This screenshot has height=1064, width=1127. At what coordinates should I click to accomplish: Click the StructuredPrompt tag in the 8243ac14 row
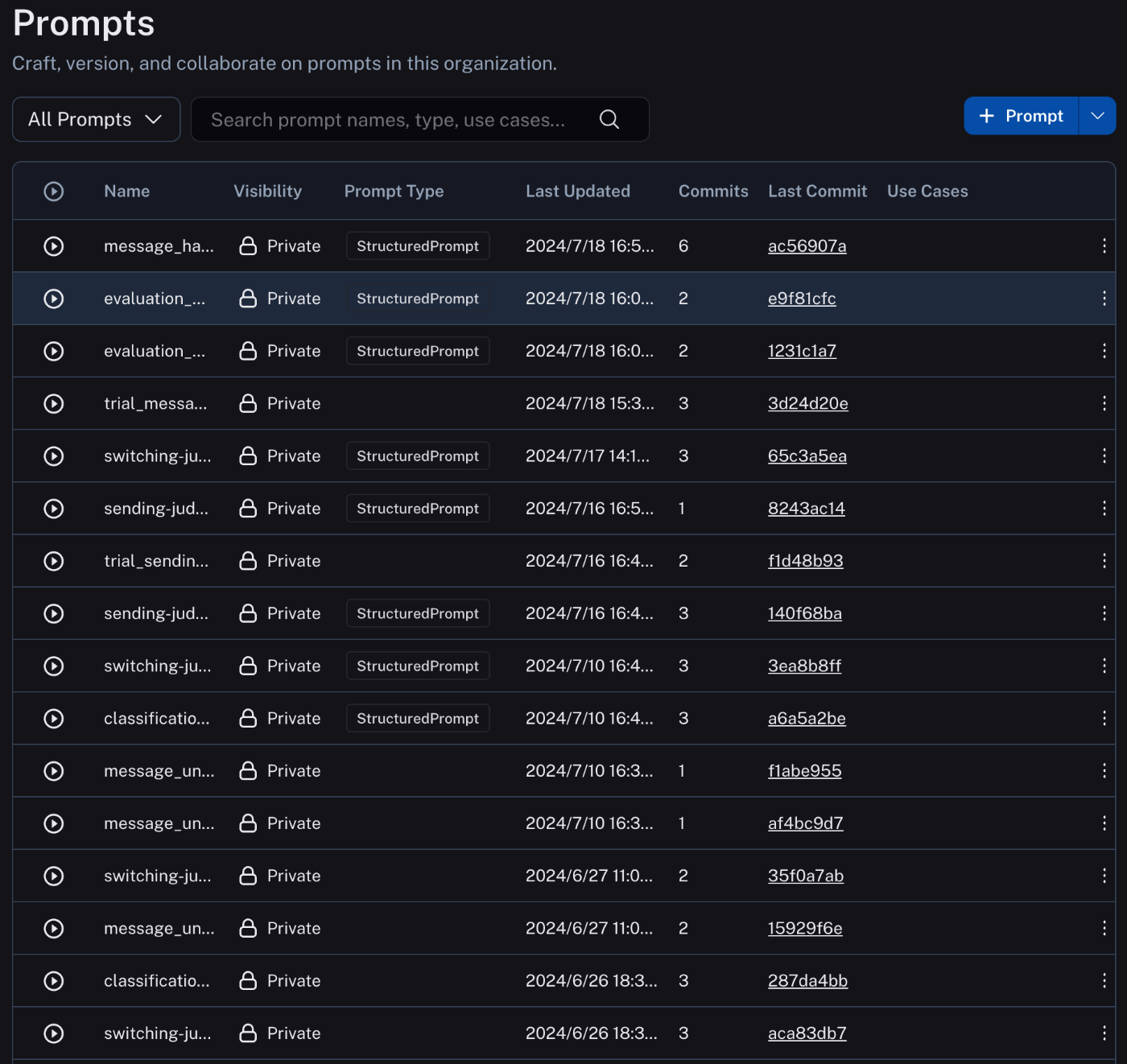click(418, 509)
